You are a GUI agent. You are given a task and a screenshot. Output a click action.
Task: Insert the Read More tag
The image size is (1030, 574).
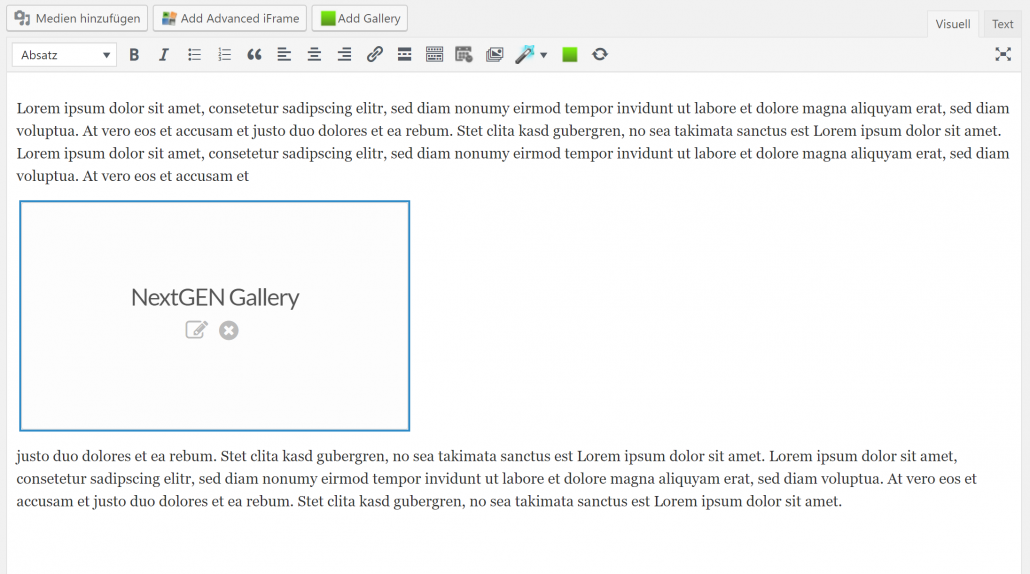point(405,55)
